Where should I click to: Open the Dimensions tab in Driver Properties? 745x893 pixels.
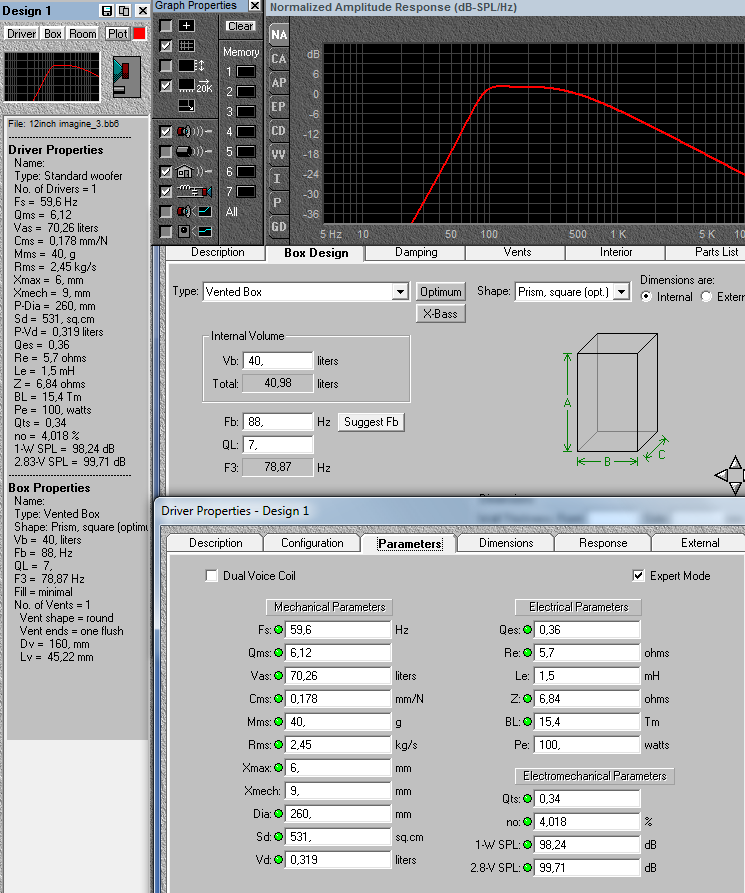[506, 543]
